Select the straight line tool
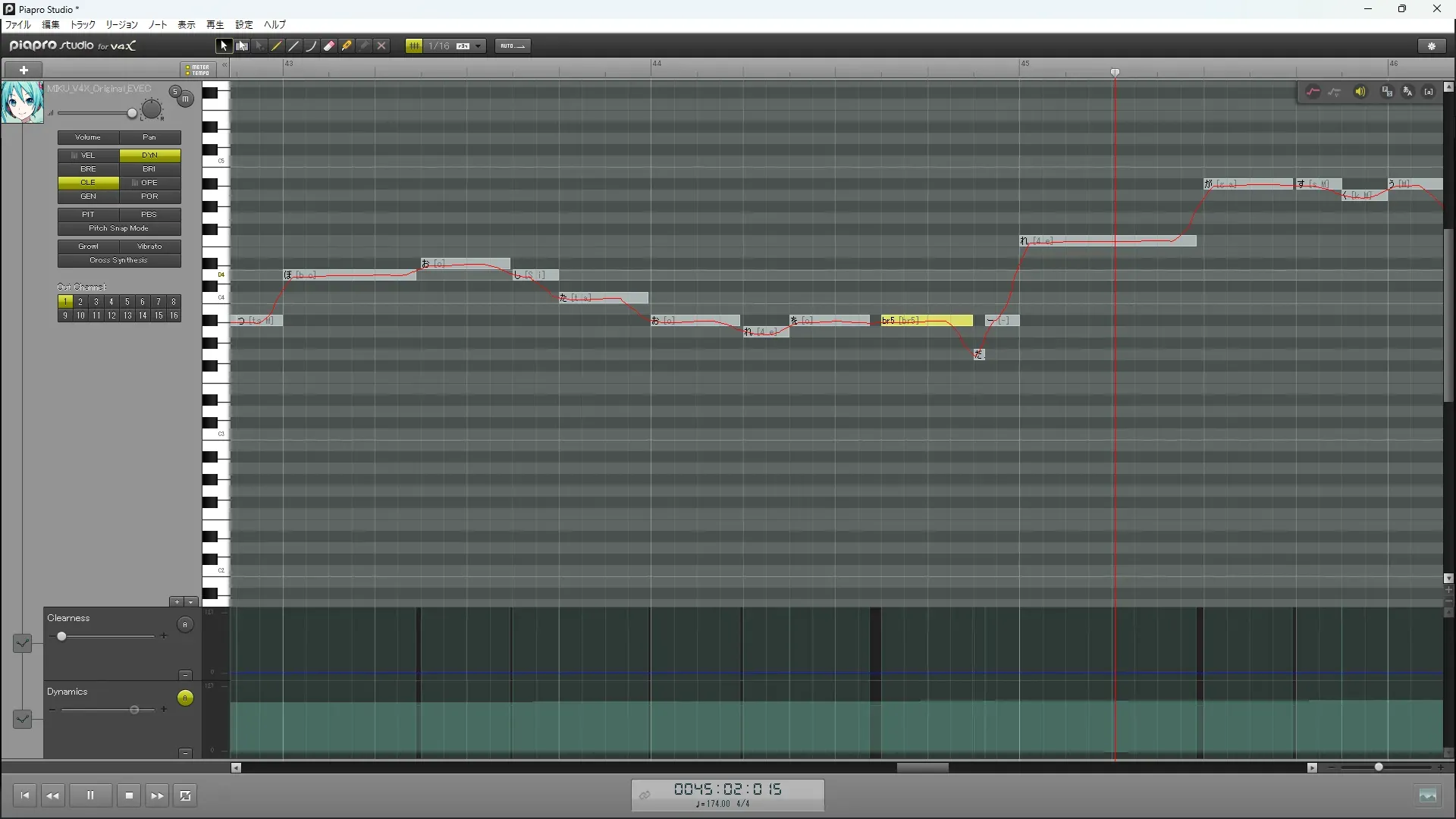The image size is (1456, 819). (x=294, y=46)
